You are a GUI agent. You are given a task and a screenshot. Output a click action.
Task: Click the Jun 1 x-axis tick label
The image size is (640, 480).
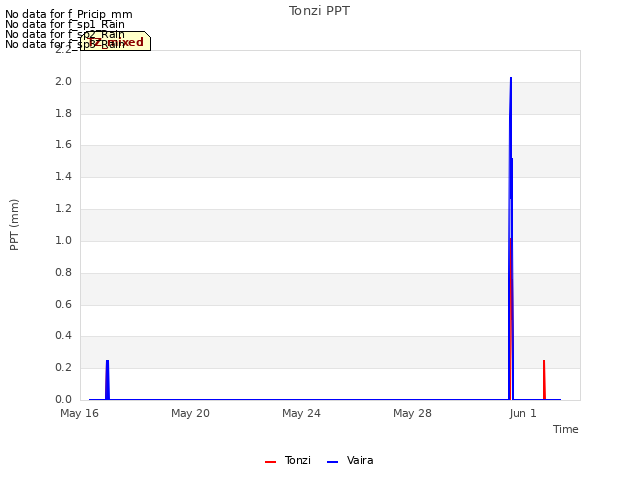(x=523, y=413)
